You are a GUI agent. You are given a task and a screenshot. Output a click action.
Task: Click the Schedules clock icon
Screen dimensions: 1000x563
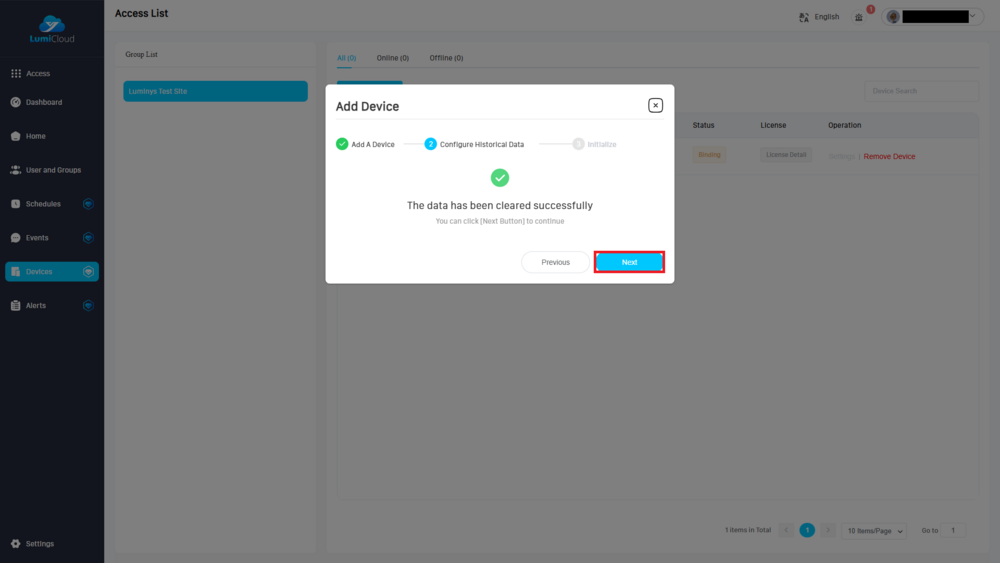(16, 204)
